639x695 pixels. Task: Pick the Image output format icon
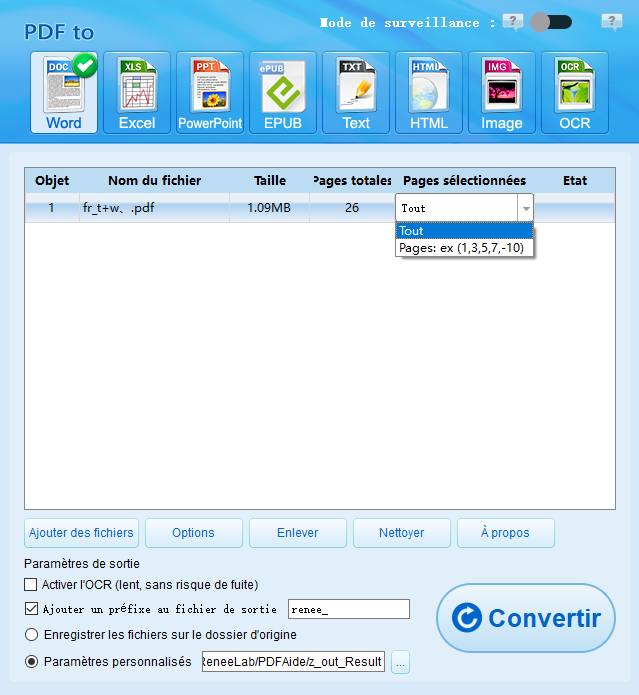click(502, 92)
